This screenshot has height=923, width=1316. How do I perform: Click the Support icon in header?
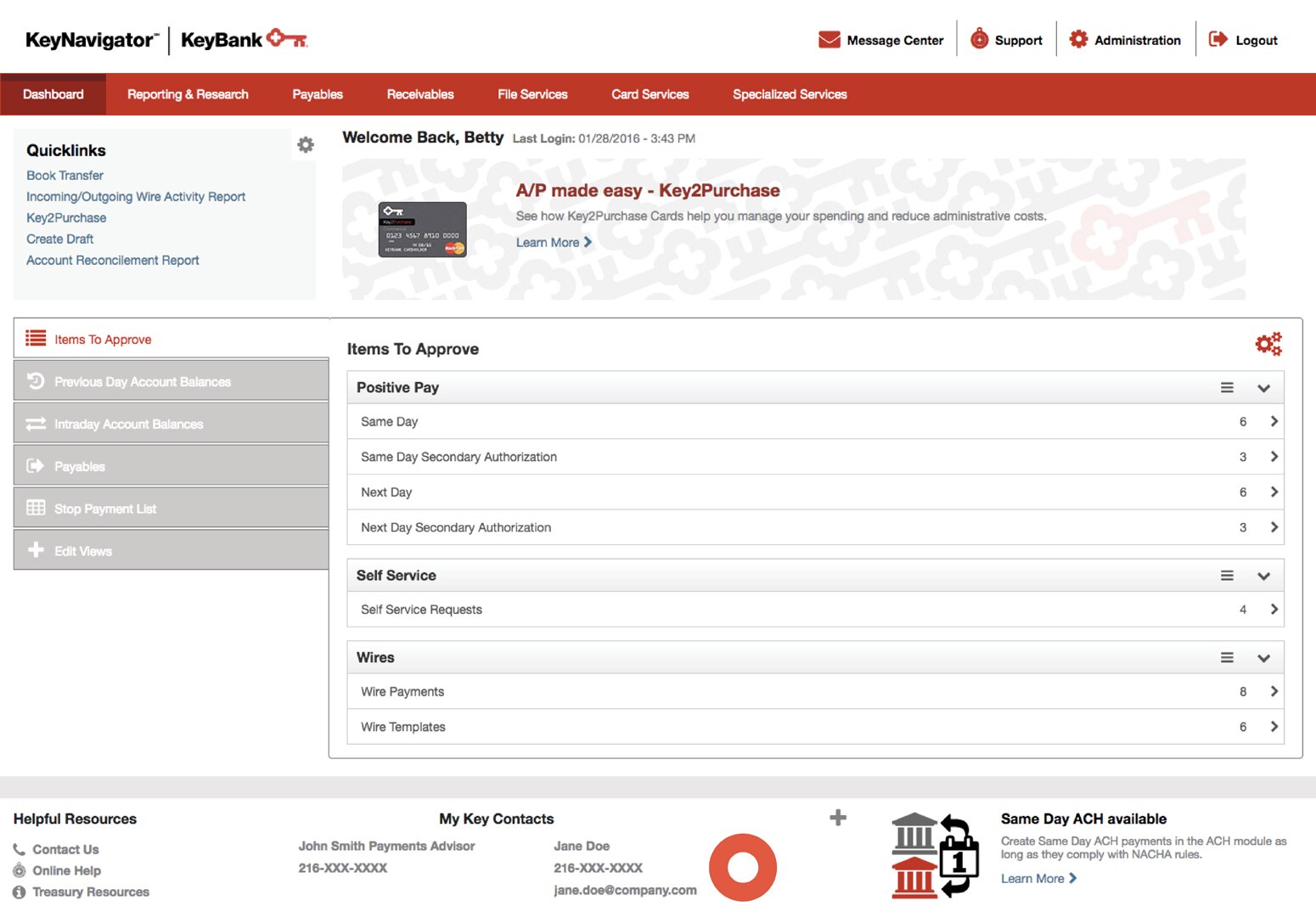coord(979,39)
